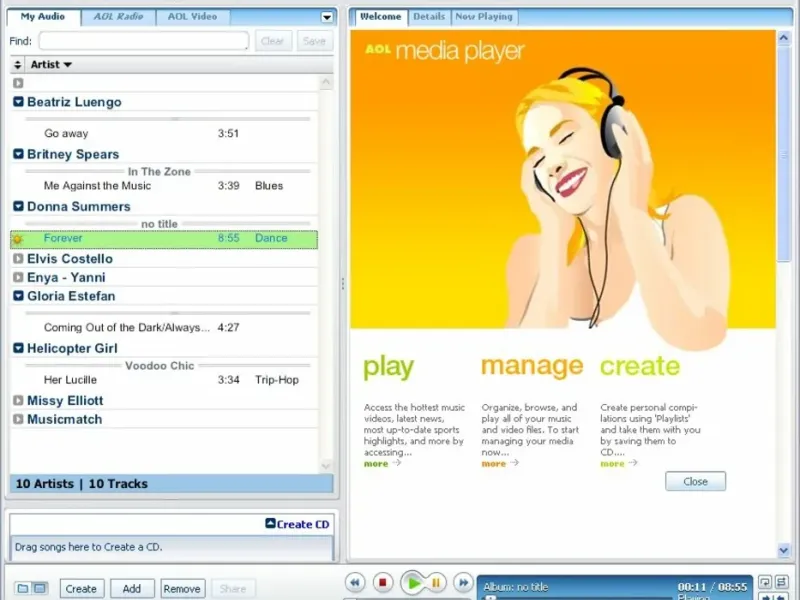Image resolution: width=800 pixels, height=600 pixels.
Task: Toggle shuffle mode icon in player display
Action: point(781,582)
